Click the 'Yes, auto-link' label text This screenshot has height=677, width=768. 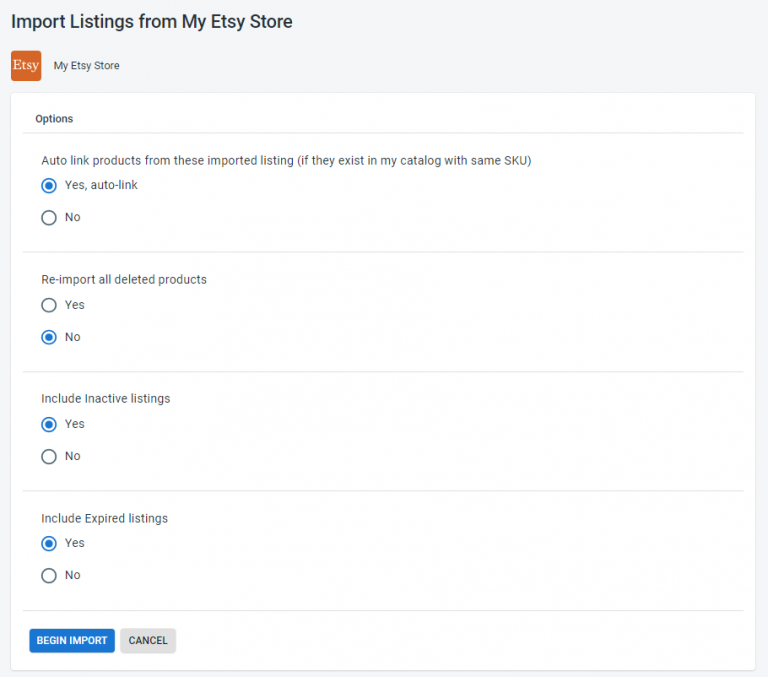tap(101, 185)
